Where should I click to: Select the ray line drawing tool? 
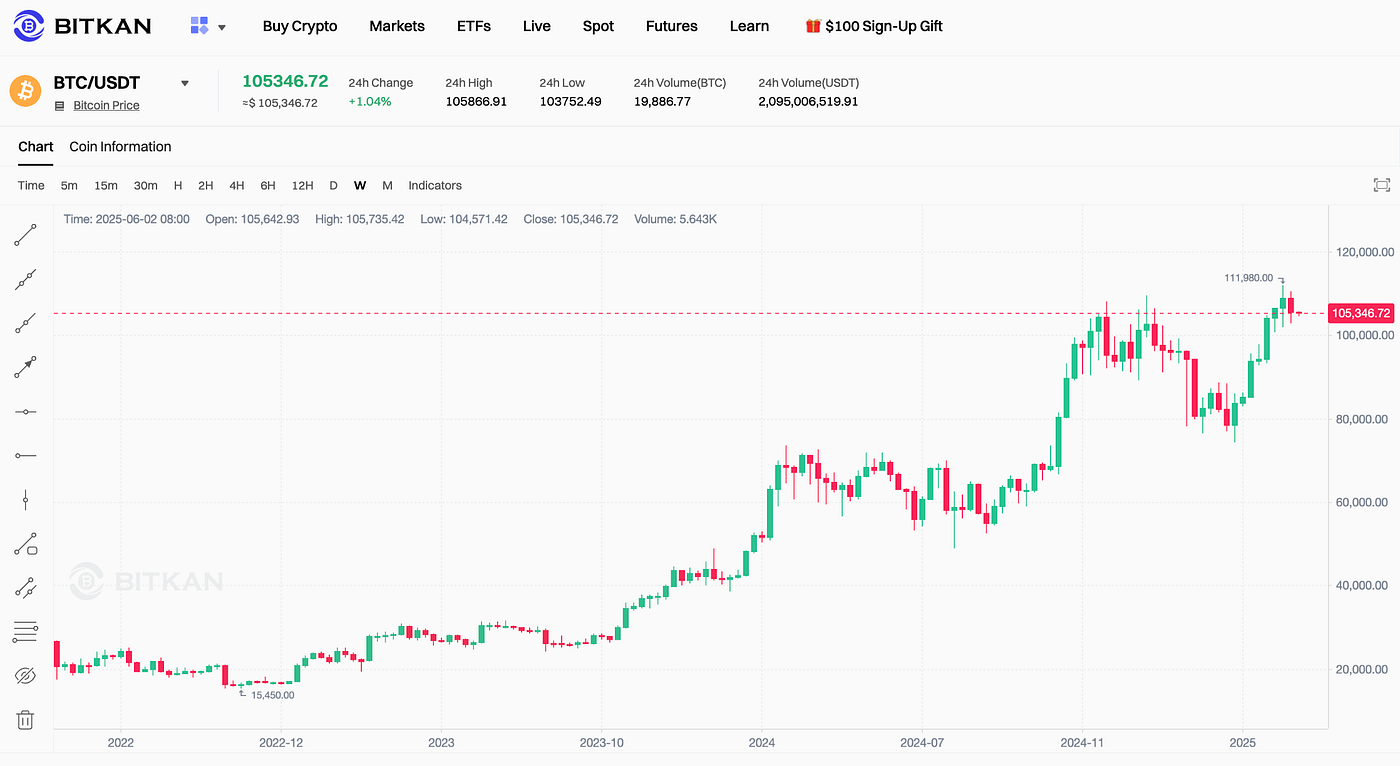coord(25,323)
